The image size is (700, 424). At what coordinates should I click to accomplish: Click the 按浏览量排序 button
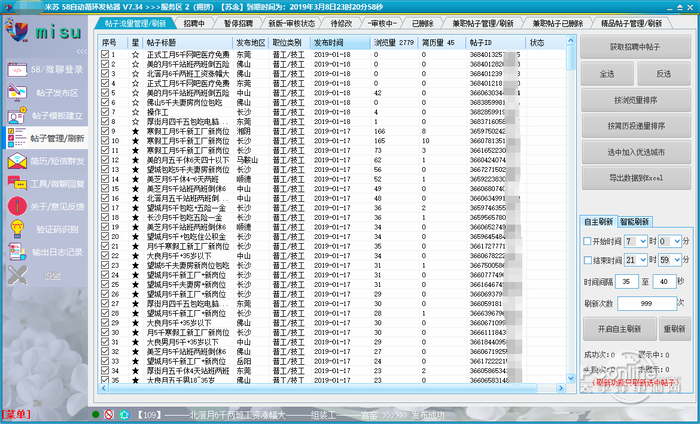[x=636, y=100]
